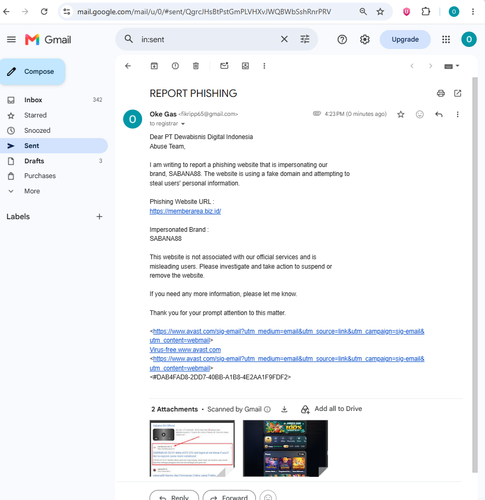
Task: Open the site information icon in address bar
Action: [x=67, y=12]
